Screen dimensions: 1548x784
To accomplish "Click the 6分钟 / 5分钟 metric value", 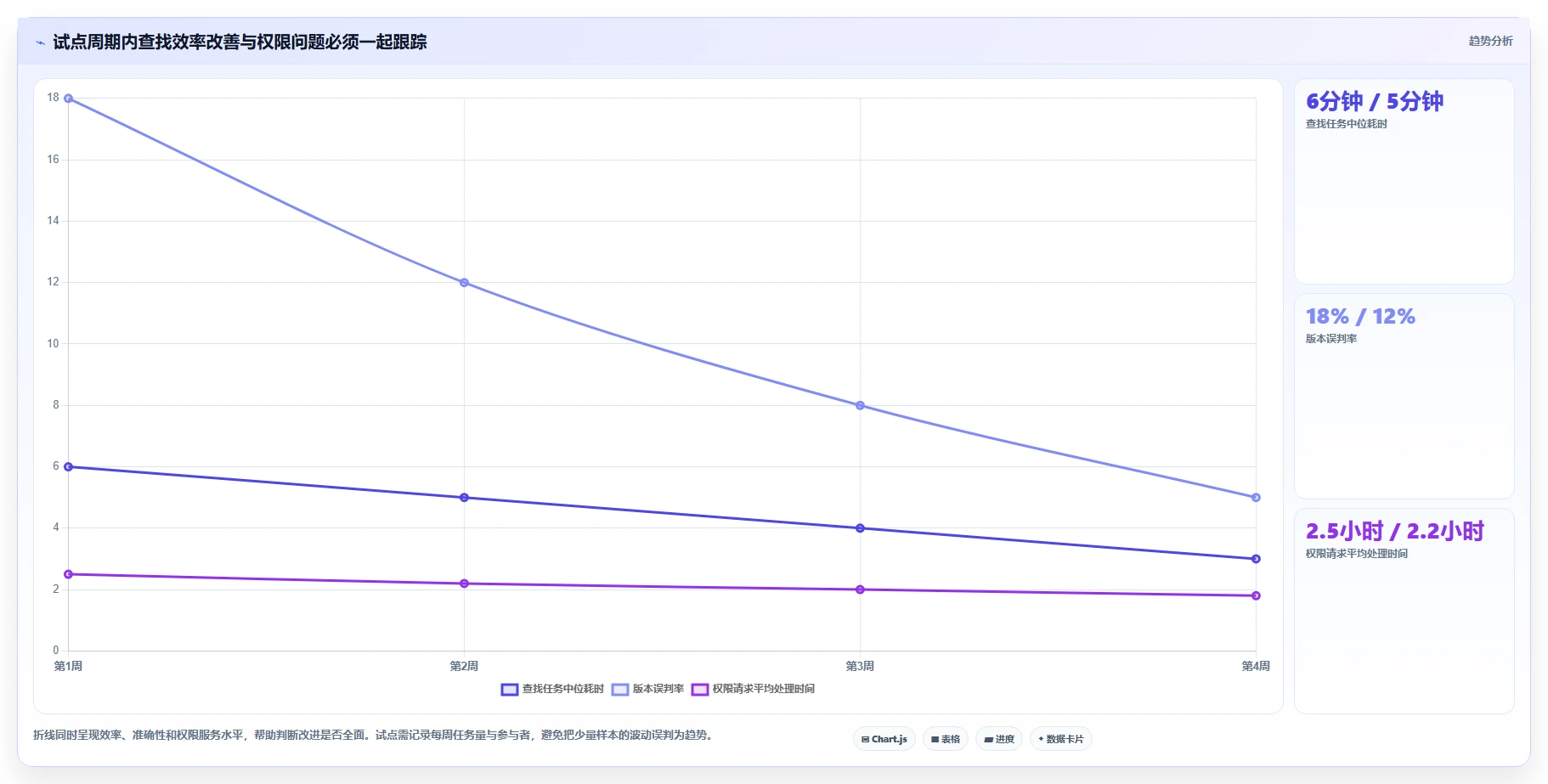I will coord(1374,102).
